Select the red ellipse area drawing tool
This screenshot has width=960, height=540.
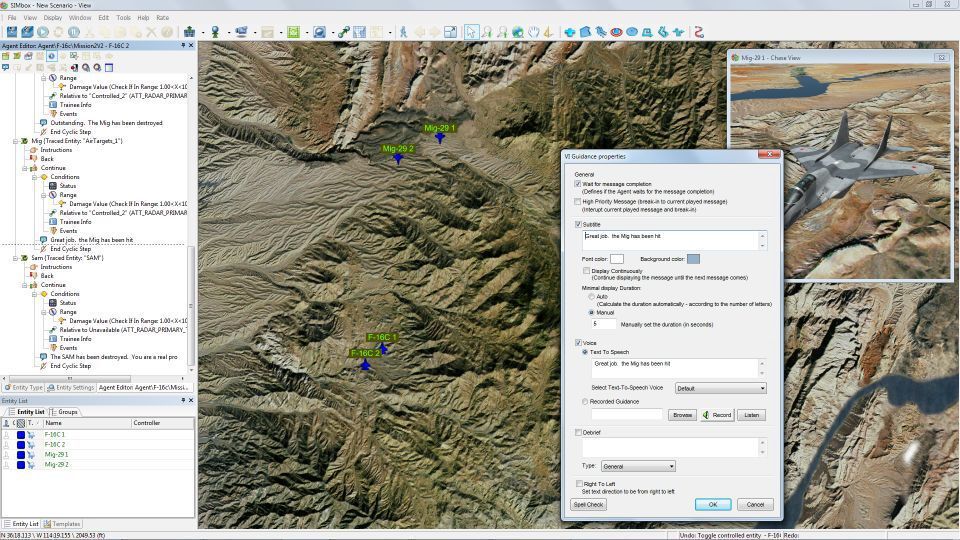pyautogui.click(x=616, y=32)
